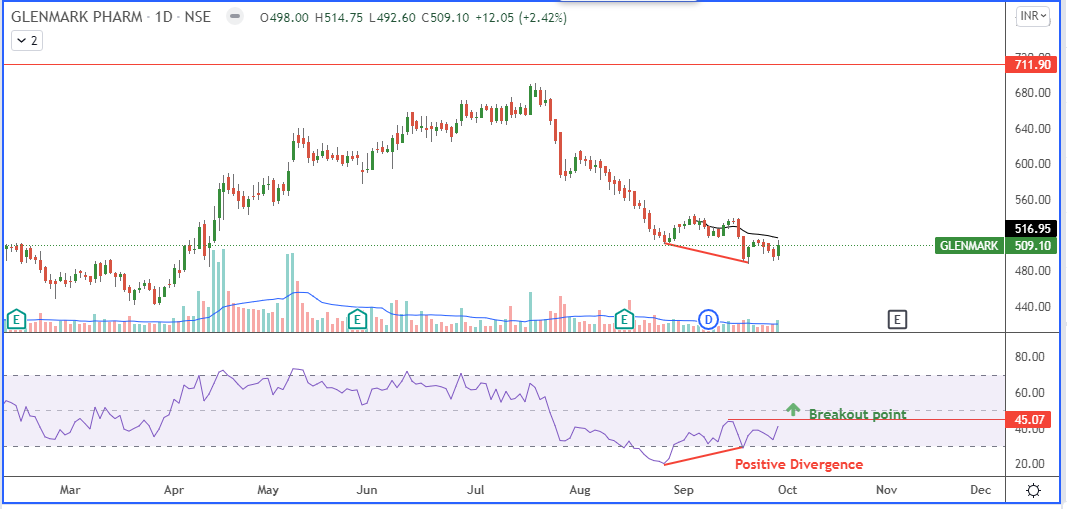Click the Mar label on time axis
The width and height of the screenshot is (1067, 509).
pyautogui.click(x=70, y=489)
